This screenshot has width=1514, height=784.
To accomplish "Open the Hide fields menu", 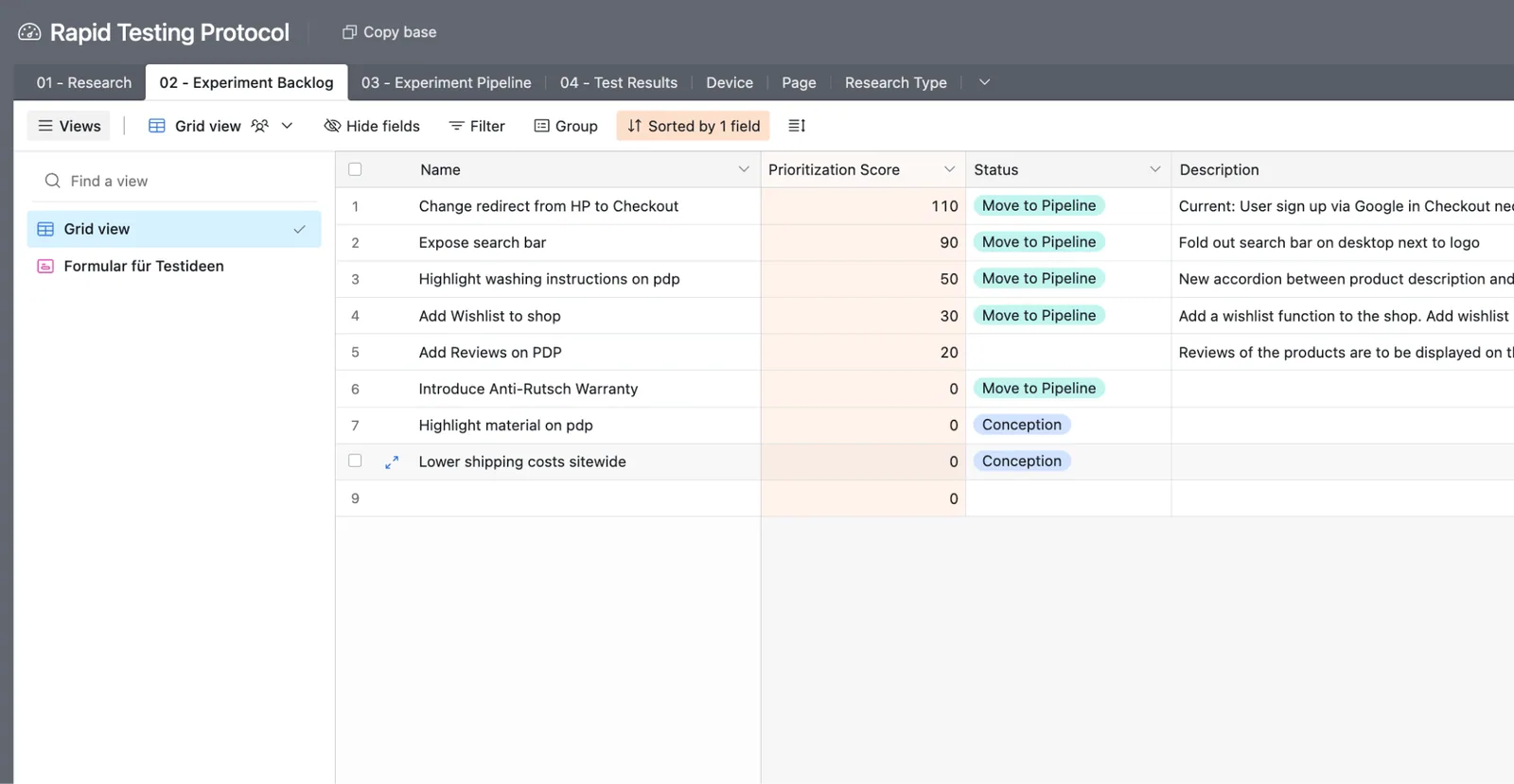I will [372, 126].
